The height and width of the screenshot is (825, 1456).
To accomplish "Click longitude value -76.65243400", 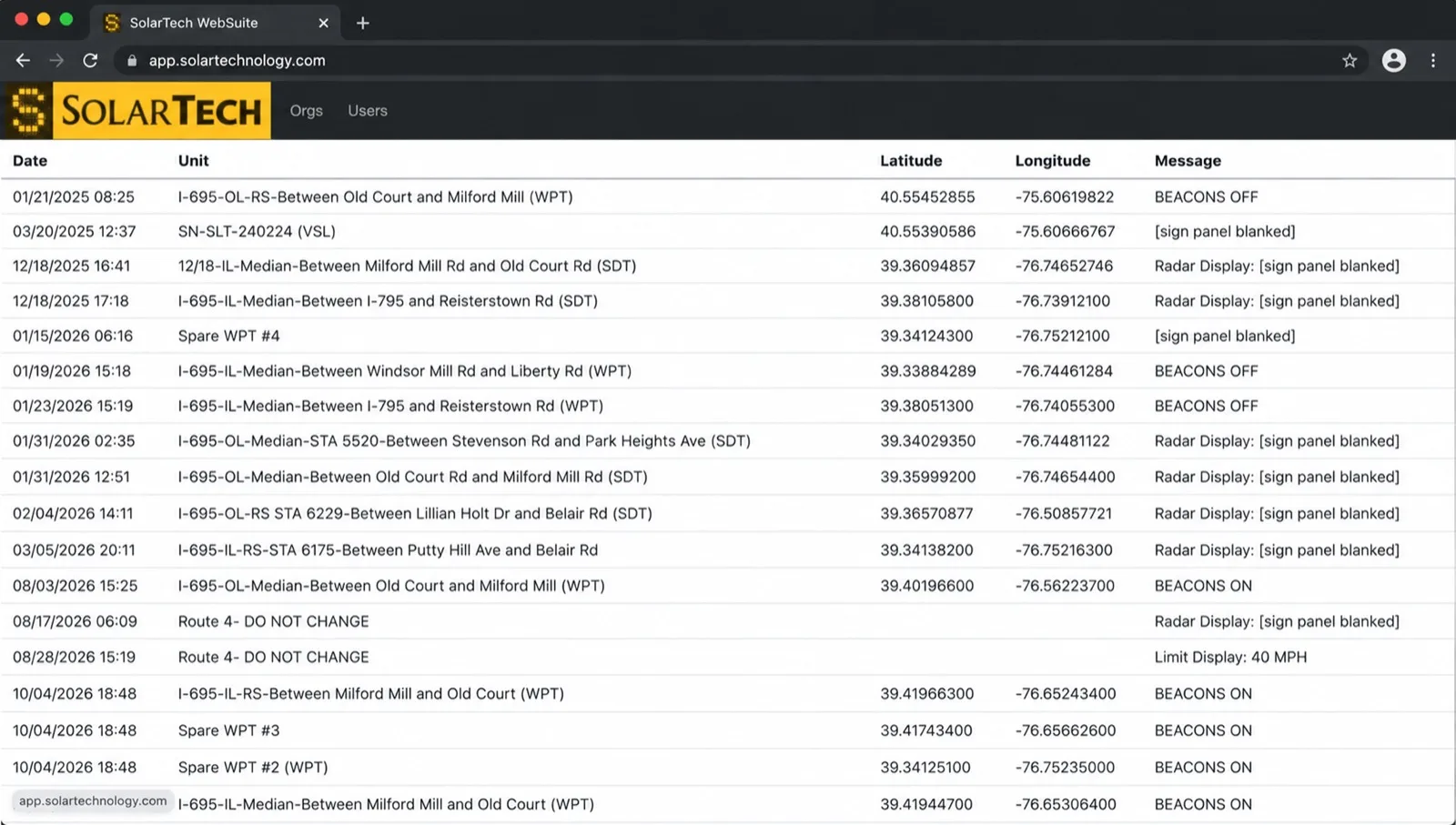I will (1066, 694).
